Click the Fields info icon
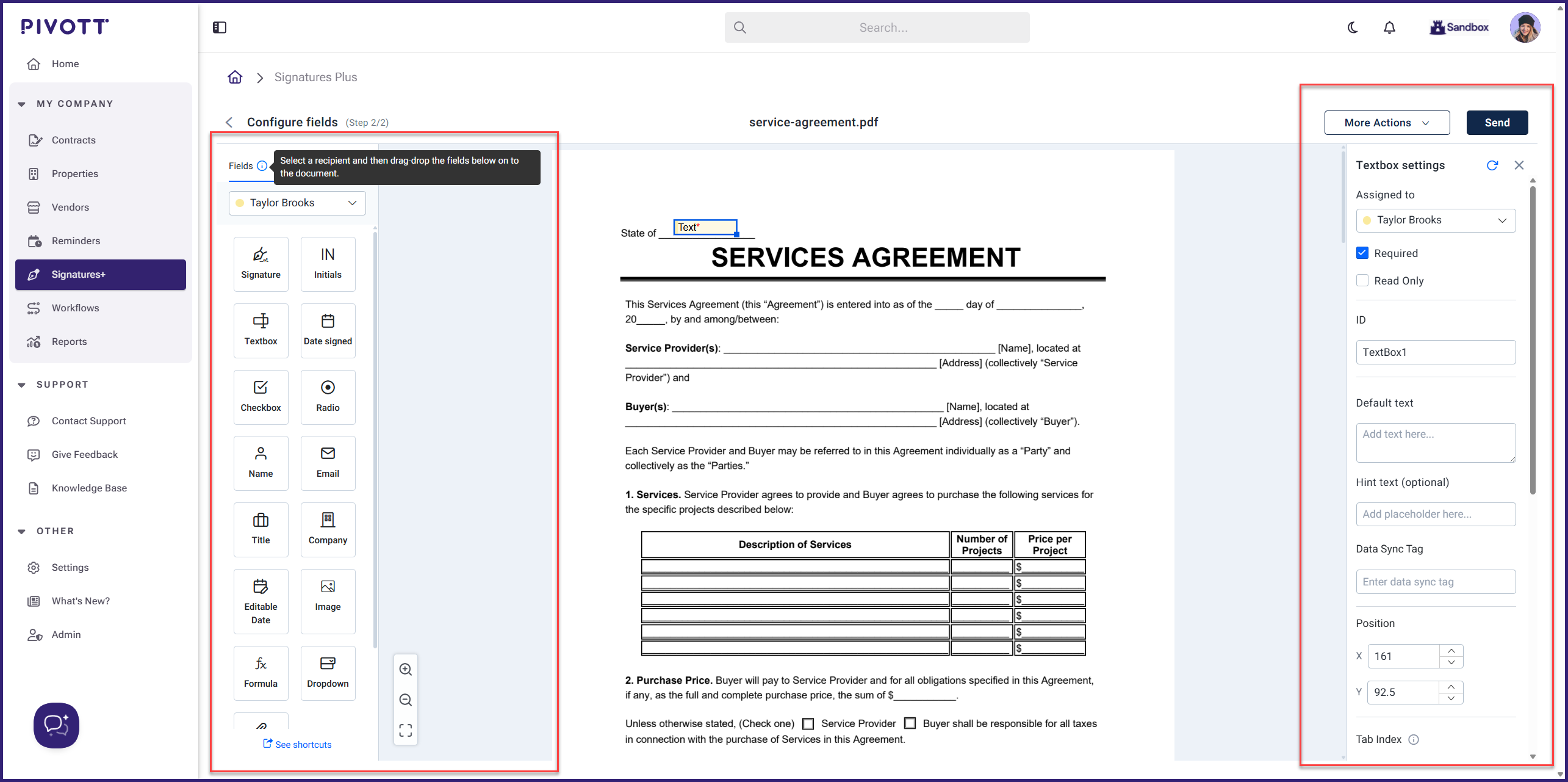Viewport: 1568px width, 782px height. point(262,165)
